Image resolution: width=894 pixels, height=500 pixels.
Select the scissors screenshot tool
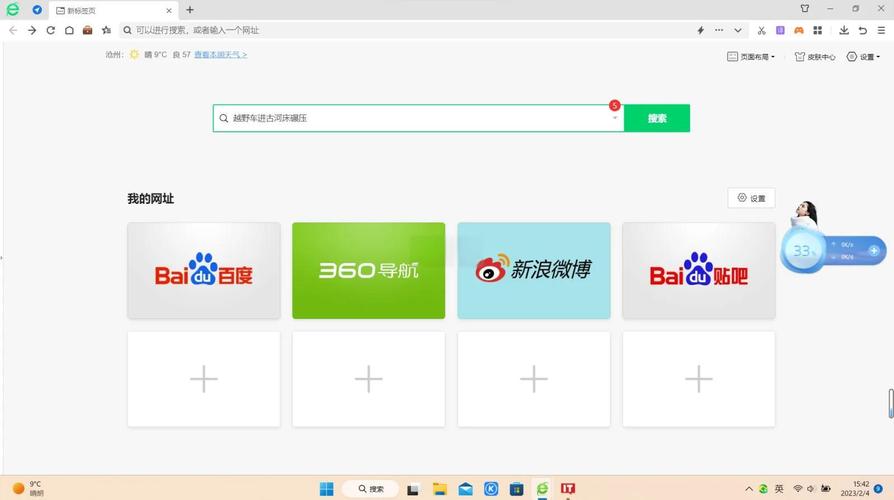tap(762, 30)
